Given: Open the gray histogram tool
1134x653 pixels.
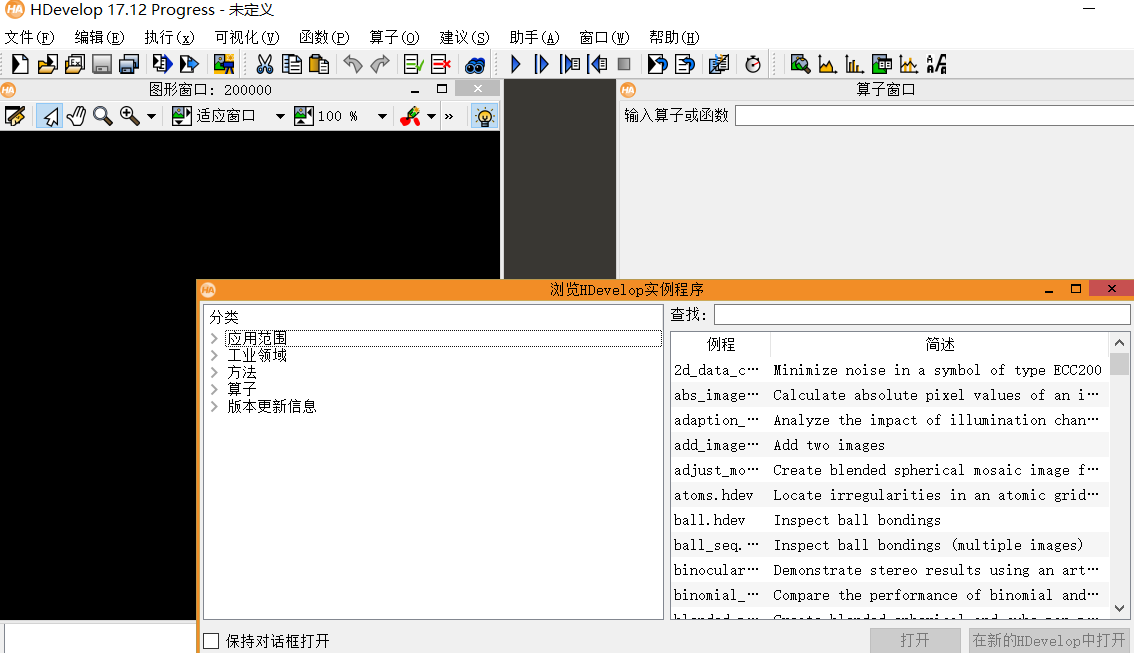Looking at the screenshot, I should 826,64.
